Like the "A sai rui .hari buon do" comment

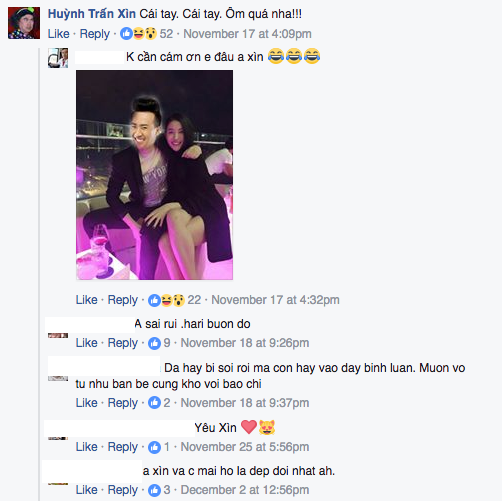pos(86,343)
